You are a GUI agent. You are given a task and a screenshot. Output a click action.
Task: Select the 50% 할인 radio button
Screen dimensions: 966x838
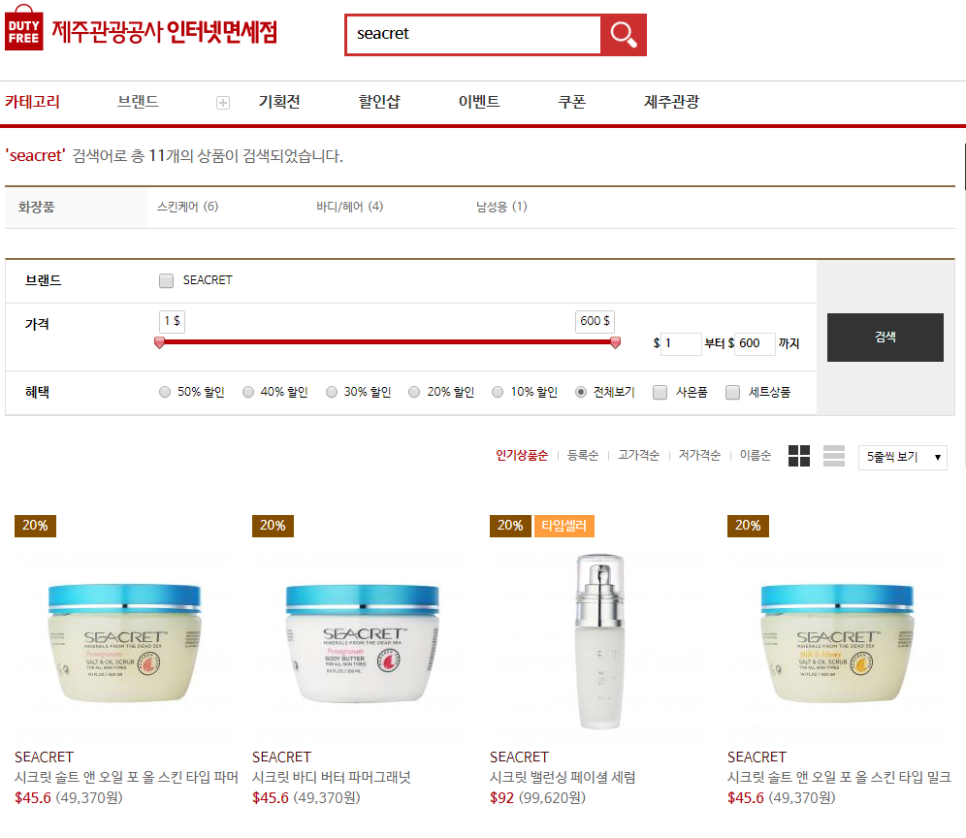click(x=164, y=392)
